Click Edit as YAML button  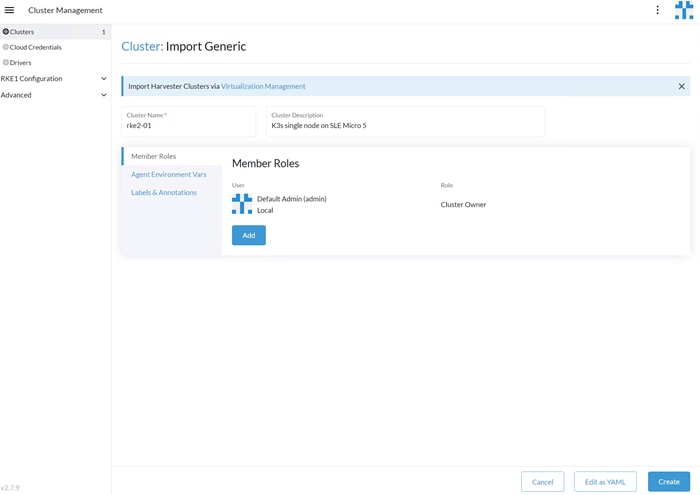pos(605,482)
